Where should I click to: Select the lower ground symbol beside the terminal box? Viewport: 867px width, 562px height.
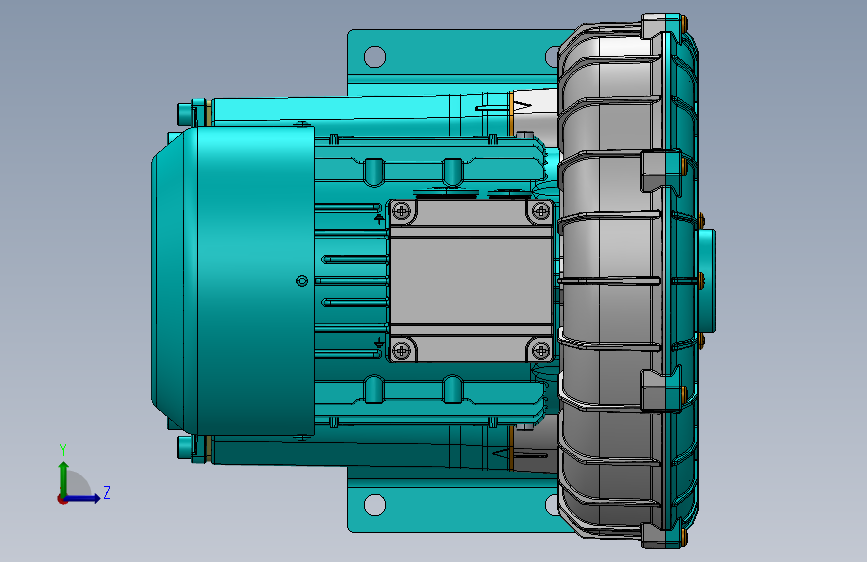pos(379,344)
